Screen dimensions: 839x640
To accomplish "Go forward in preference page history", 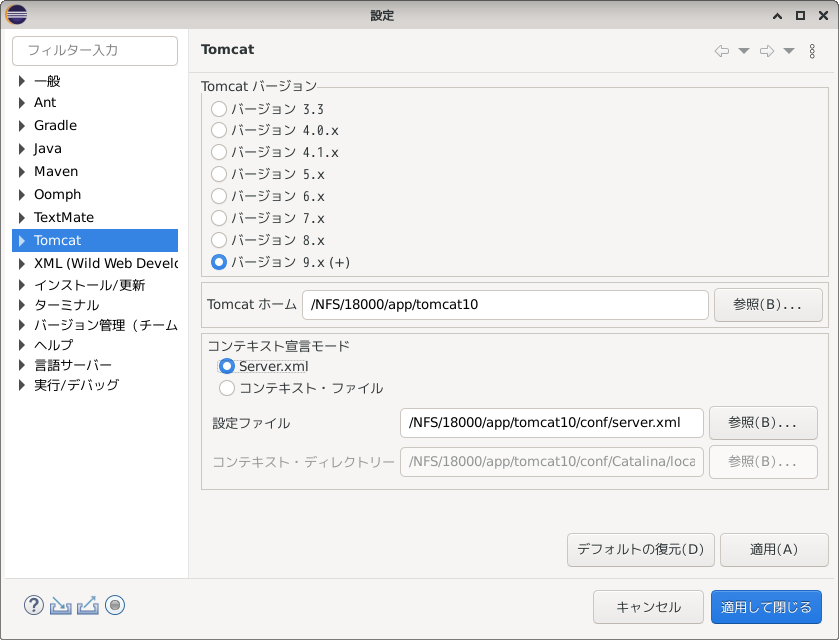I will (767, 51).
